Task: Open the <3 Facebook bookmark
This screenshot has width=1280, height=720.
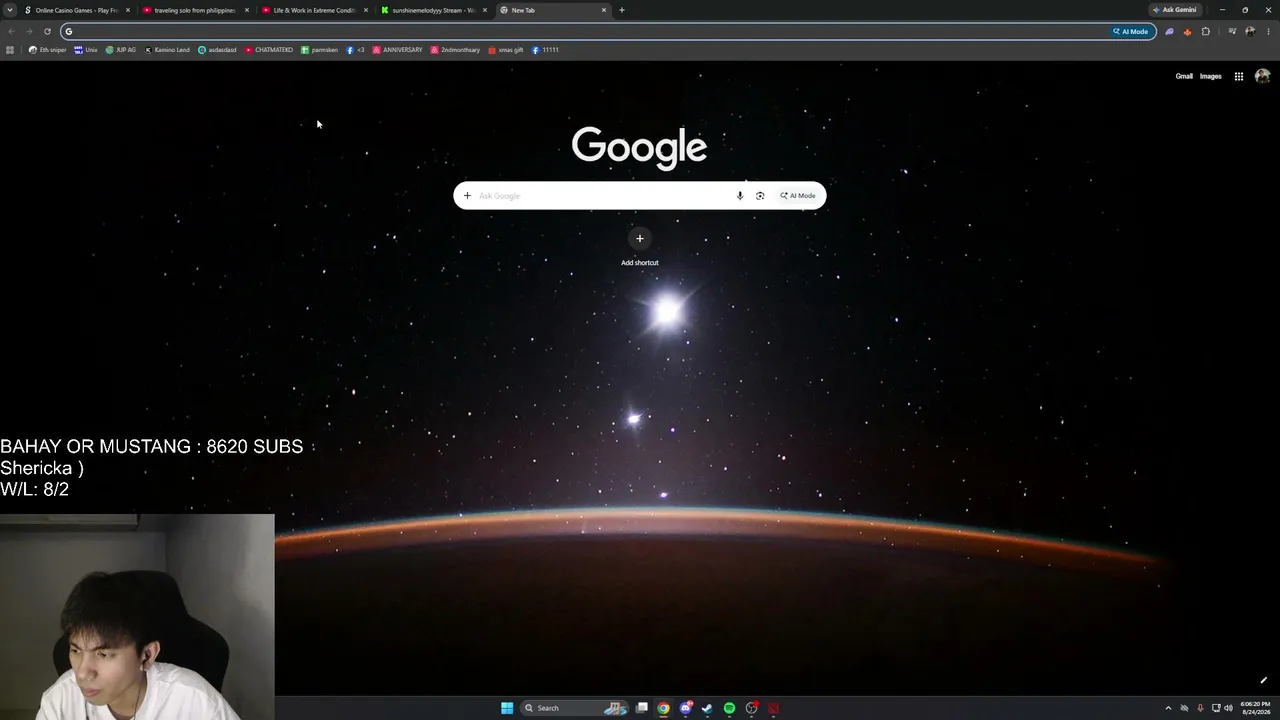Action: [356, 50]
